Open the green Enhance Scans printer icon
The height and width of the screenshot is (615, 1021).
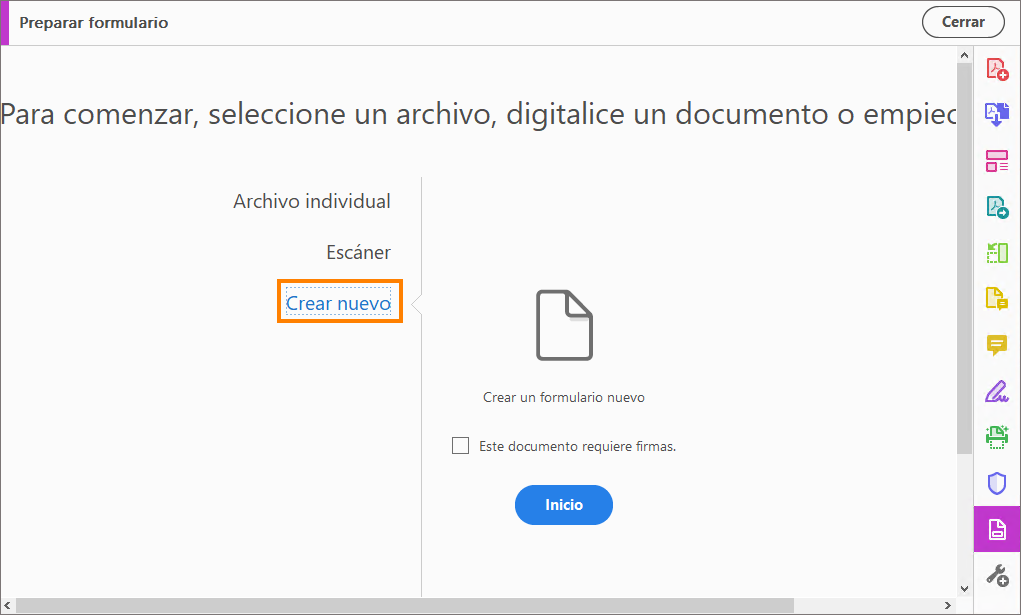997,437
